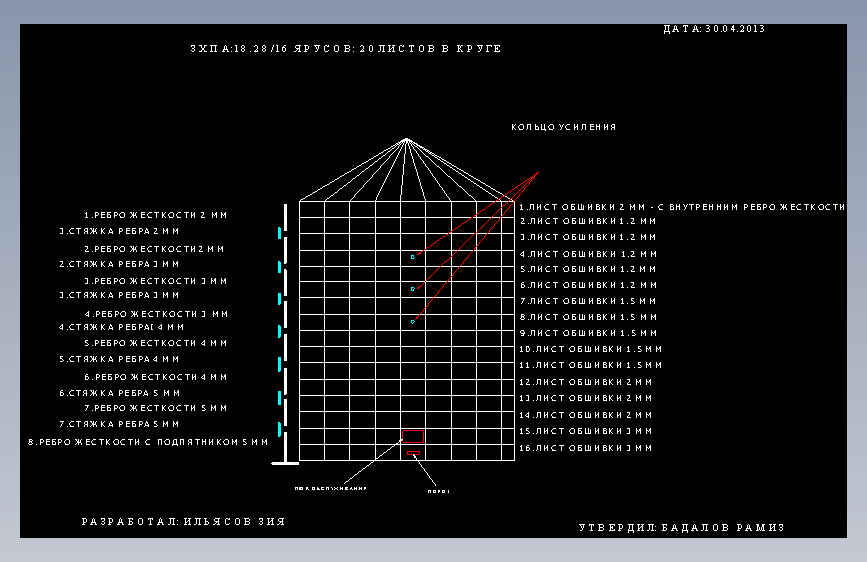Select the title text 'ЗХПА:18.28/16 ЯРУСОВ: 20 ЛИСТОВ В КРУГЕ'
Image resolution: width=867 pixels, height=562 pixels.
click(346, 49)
